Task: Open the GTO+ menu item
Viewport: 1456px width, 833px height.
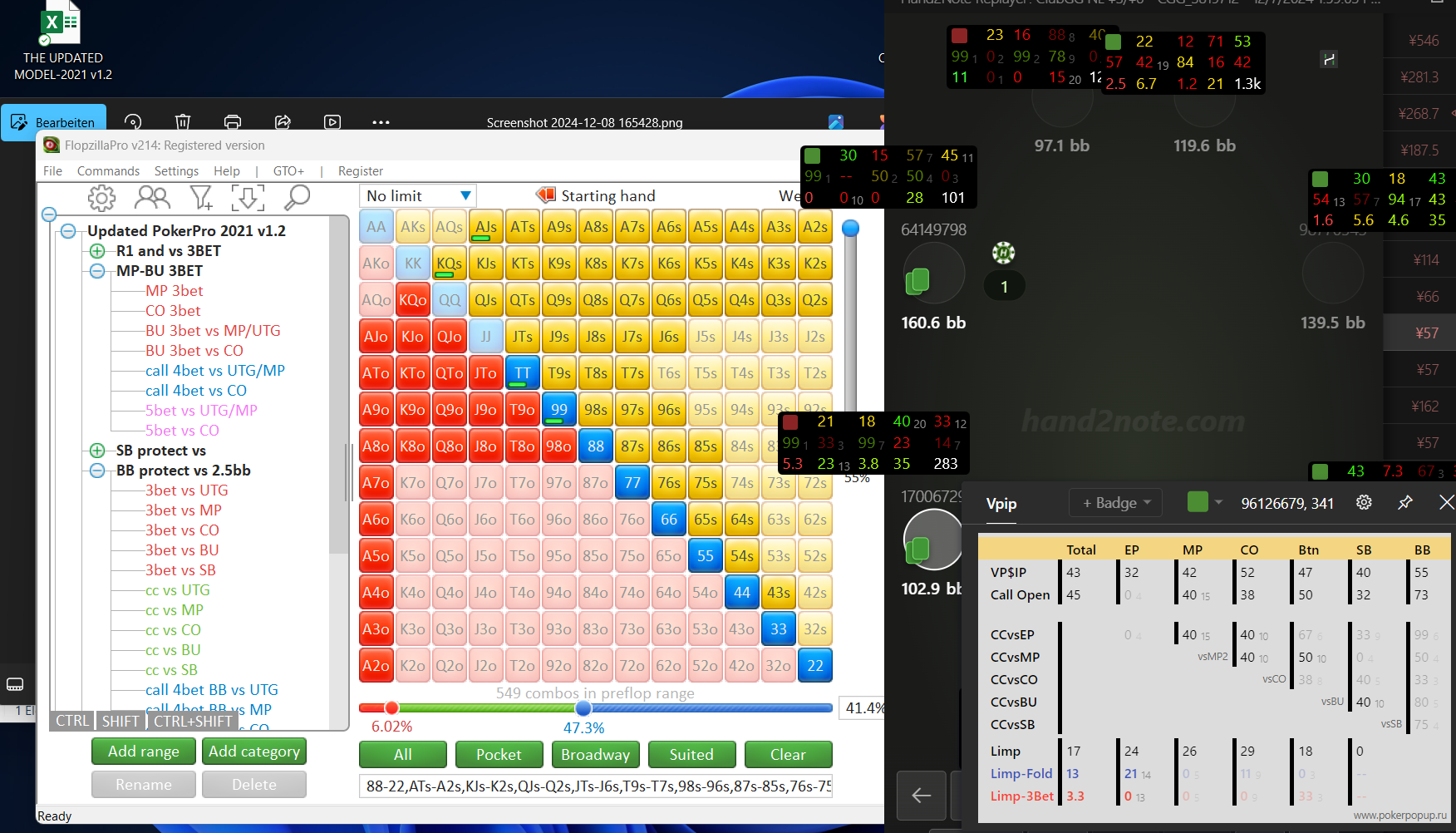Action: pos(288,170)
